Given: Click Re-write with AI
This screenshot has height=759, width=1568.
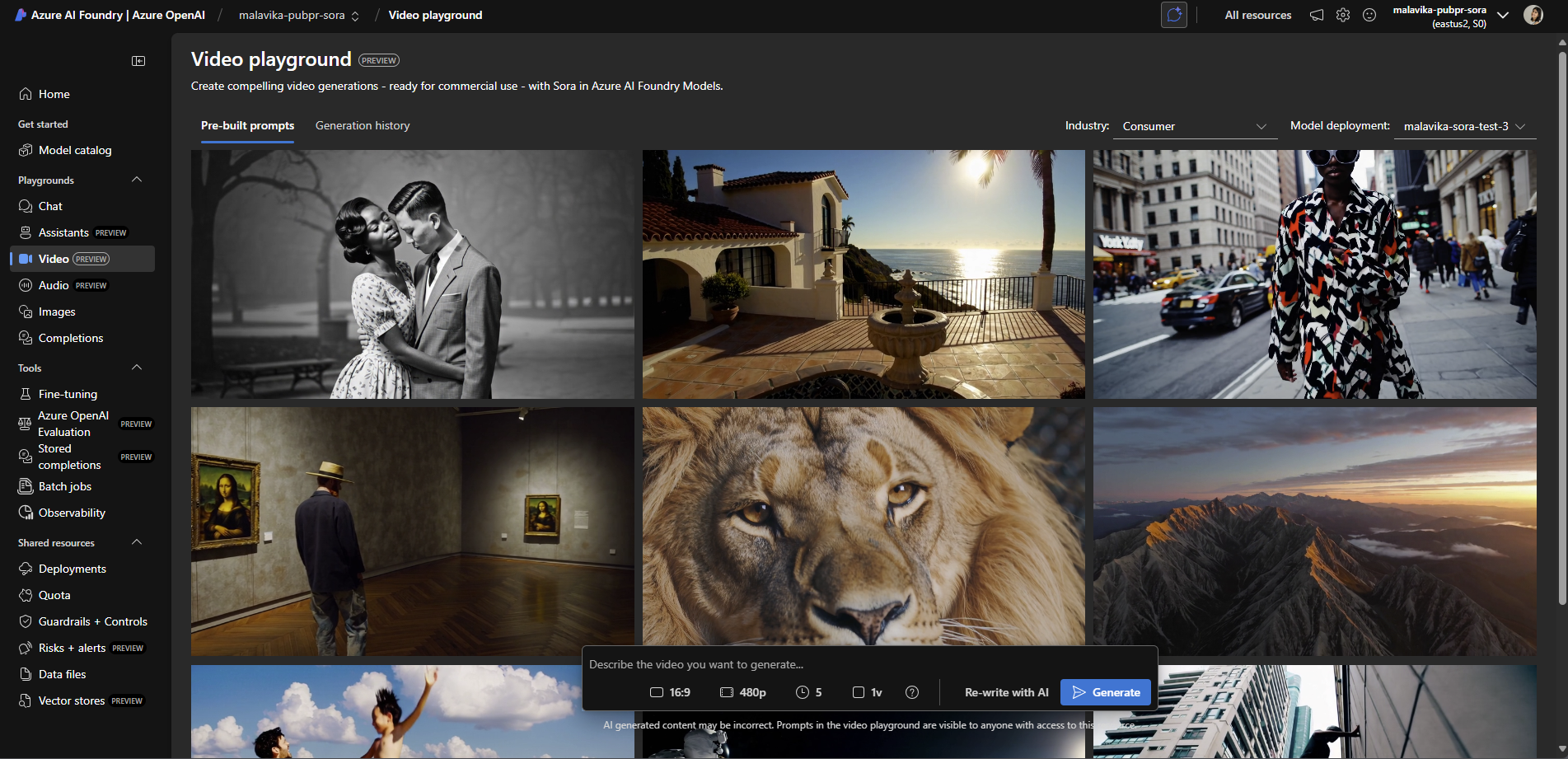Looking at the screenshot, I should 1006,692.
